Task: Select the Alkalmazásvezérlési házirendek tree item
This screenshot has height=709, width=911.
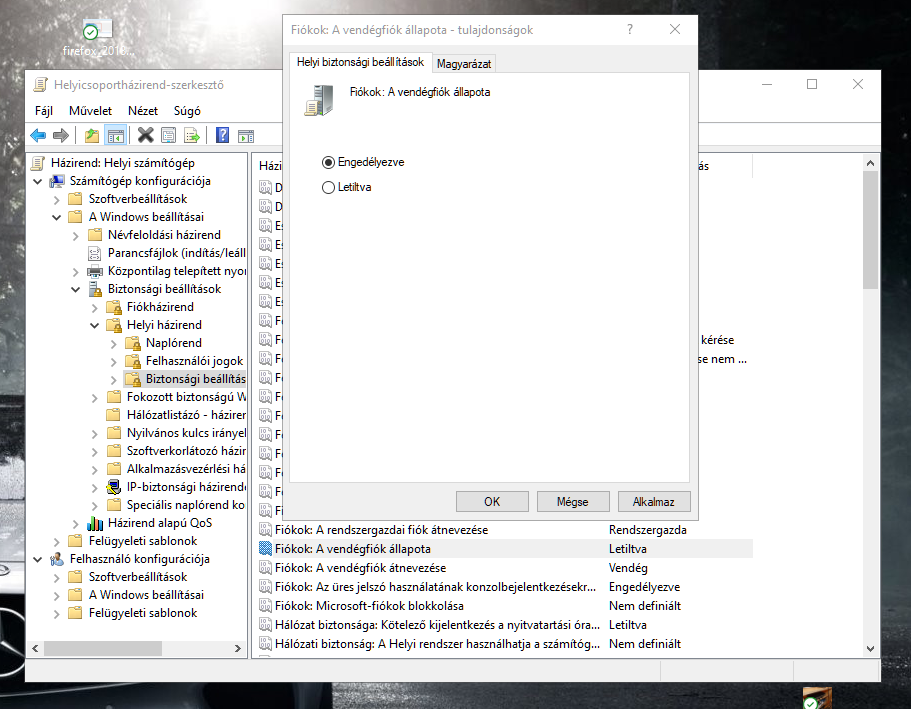Action: (x=176, y=469)
